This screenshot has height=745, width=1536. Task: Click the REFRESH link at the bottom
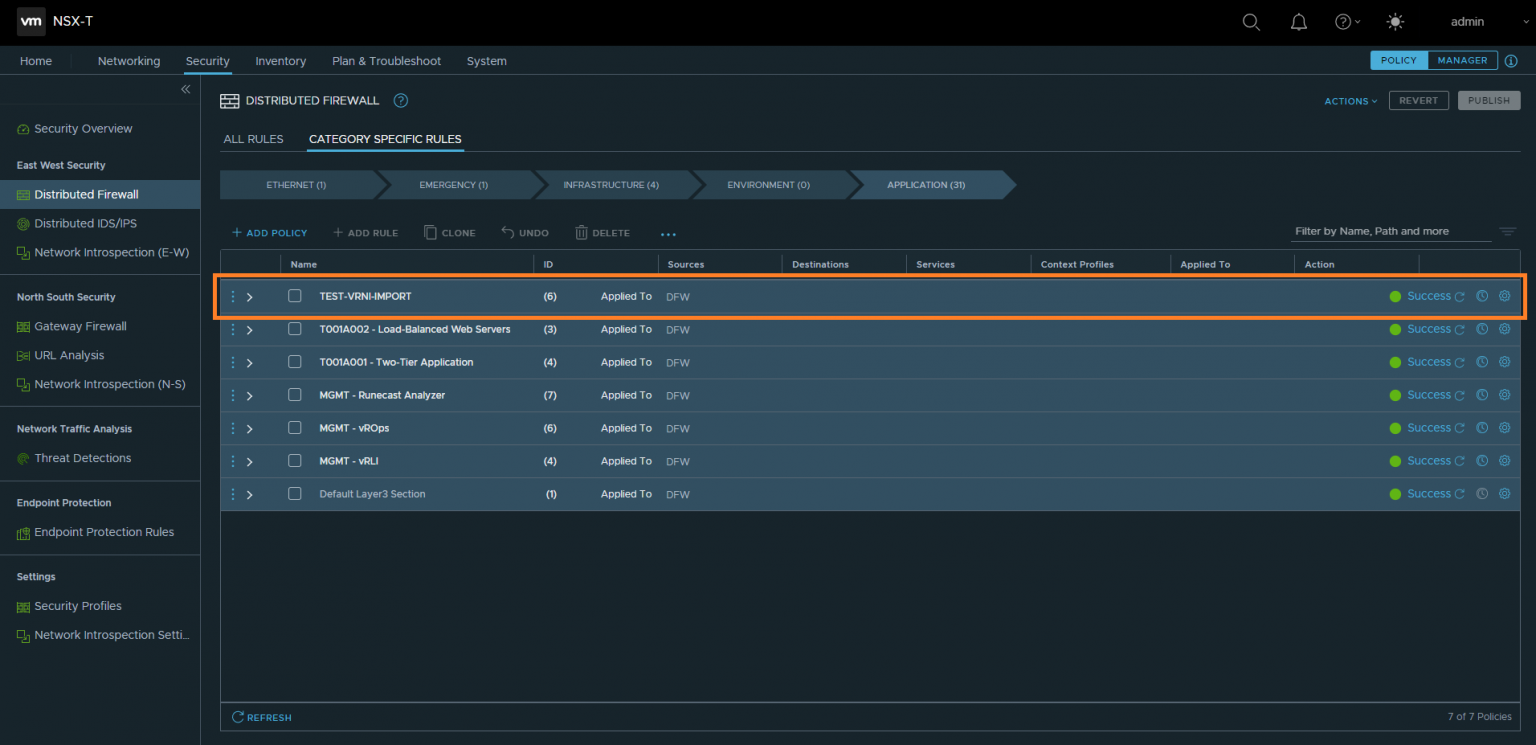(x=261, y=717)
